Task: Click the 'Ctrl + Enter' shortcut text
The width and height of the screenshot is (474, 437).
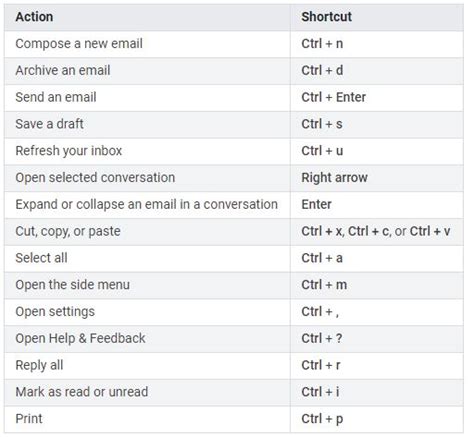Action: tap(333, 97)
